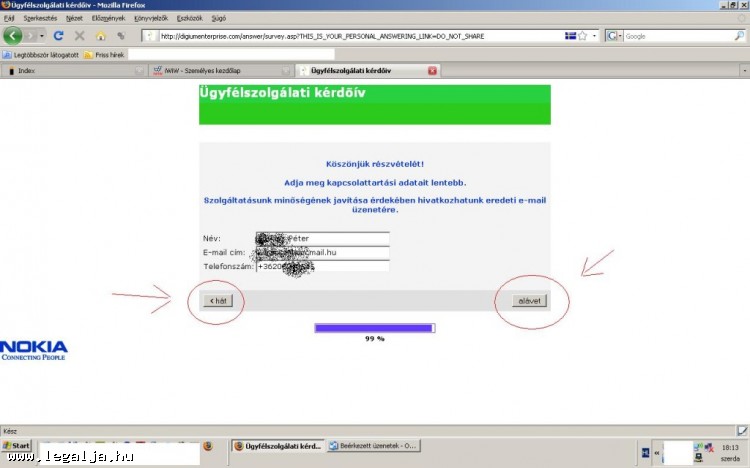Screen dimensions: 750x468
Task: Click the bookmark star in the address bar
Action: (x=582, y=35)
